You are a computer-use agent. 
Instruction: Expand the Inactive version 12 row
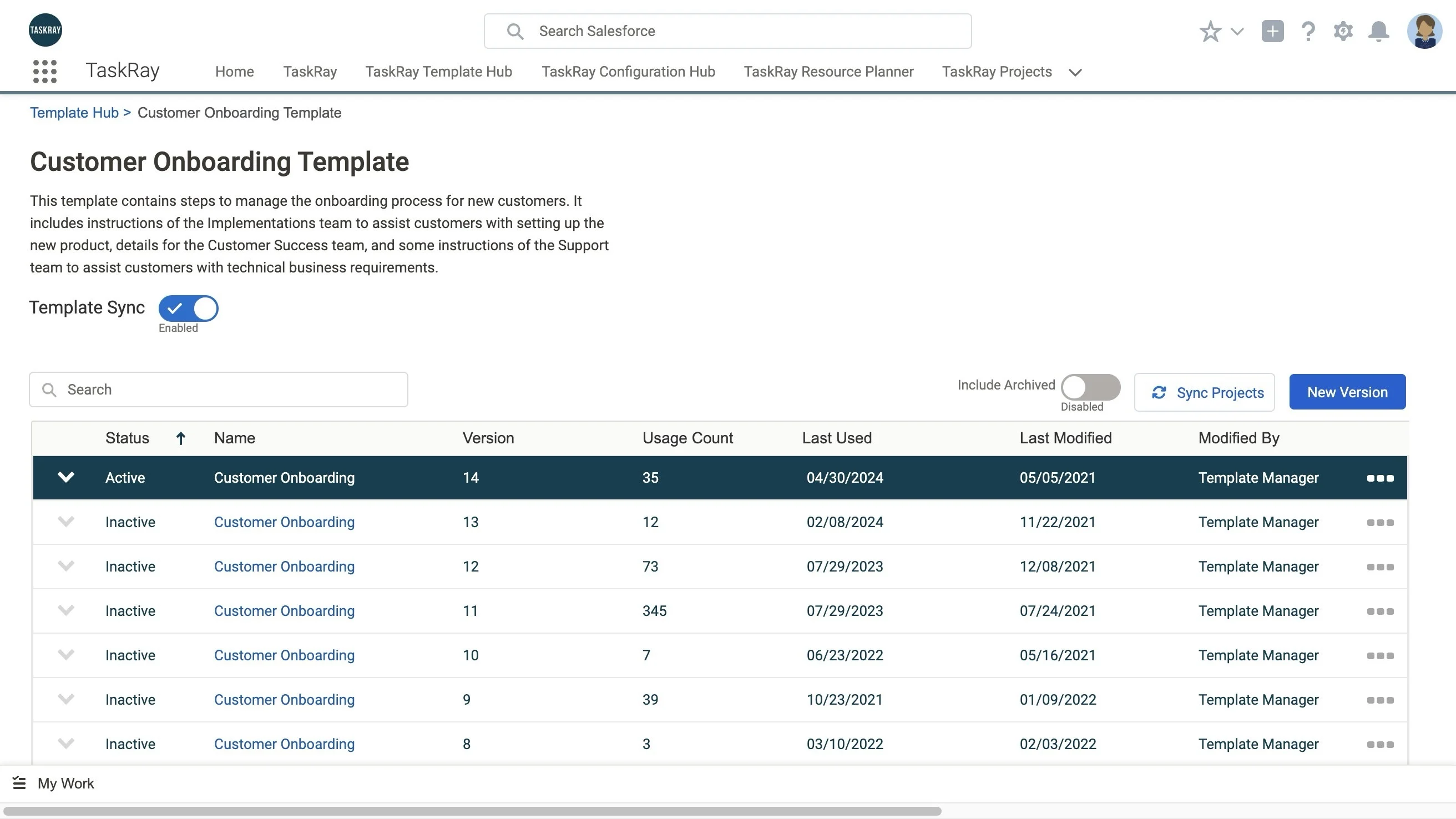tap(66, 566)
